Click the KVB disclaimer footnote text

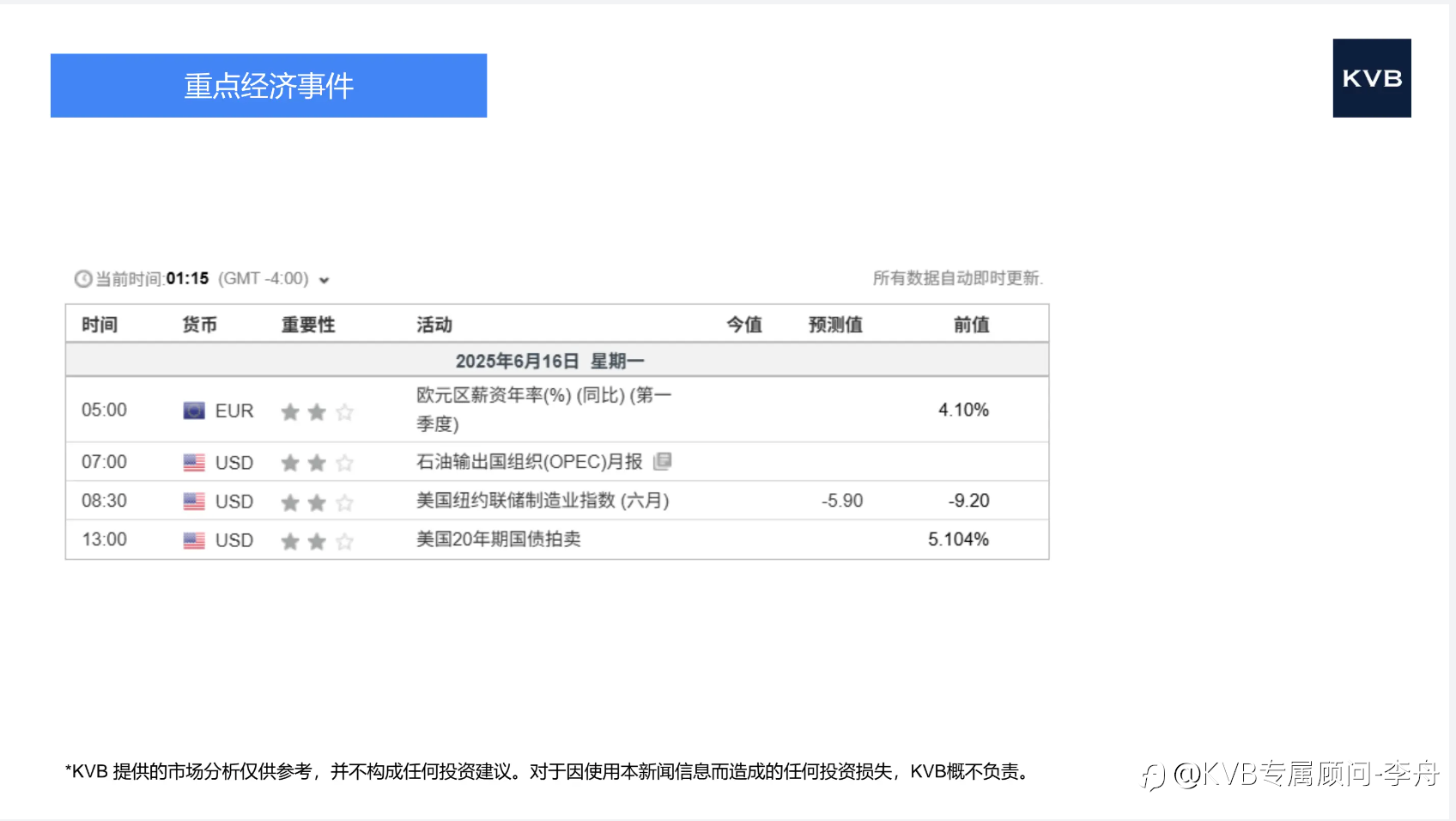tap(548, 772)
